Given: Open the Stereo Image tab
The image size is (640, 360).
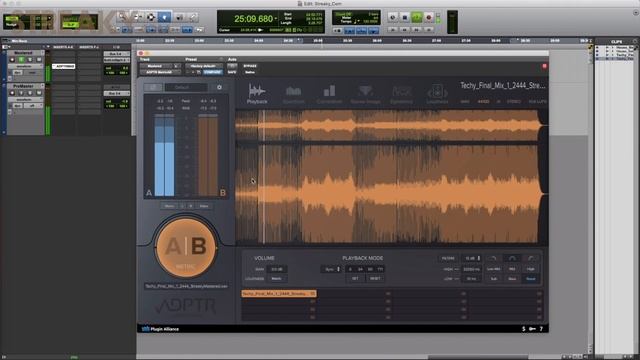Looking at the screenshot, I should (365, 94).
